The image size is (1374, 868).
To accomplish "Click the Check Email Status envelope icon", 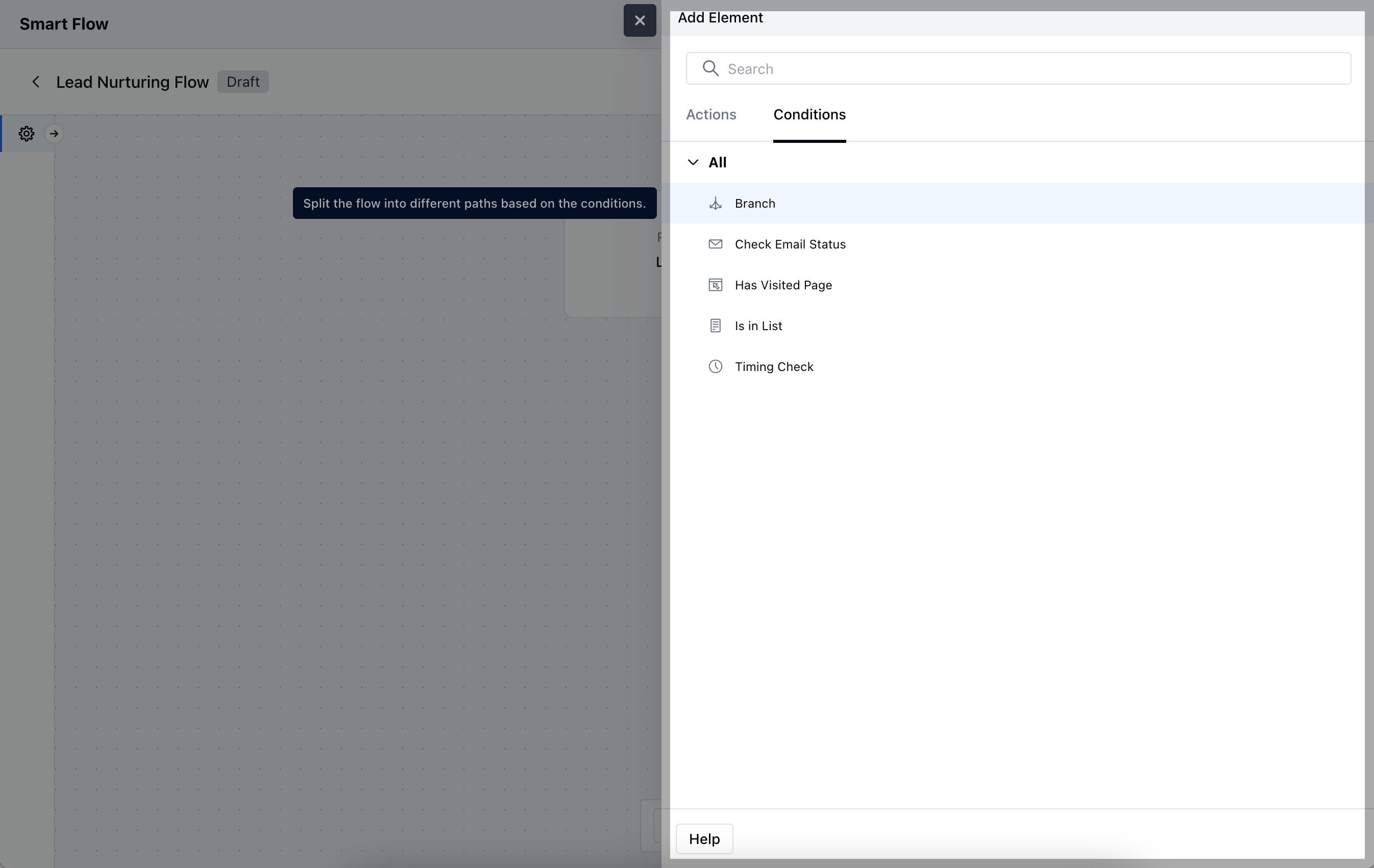I will (x=715, y=244).
